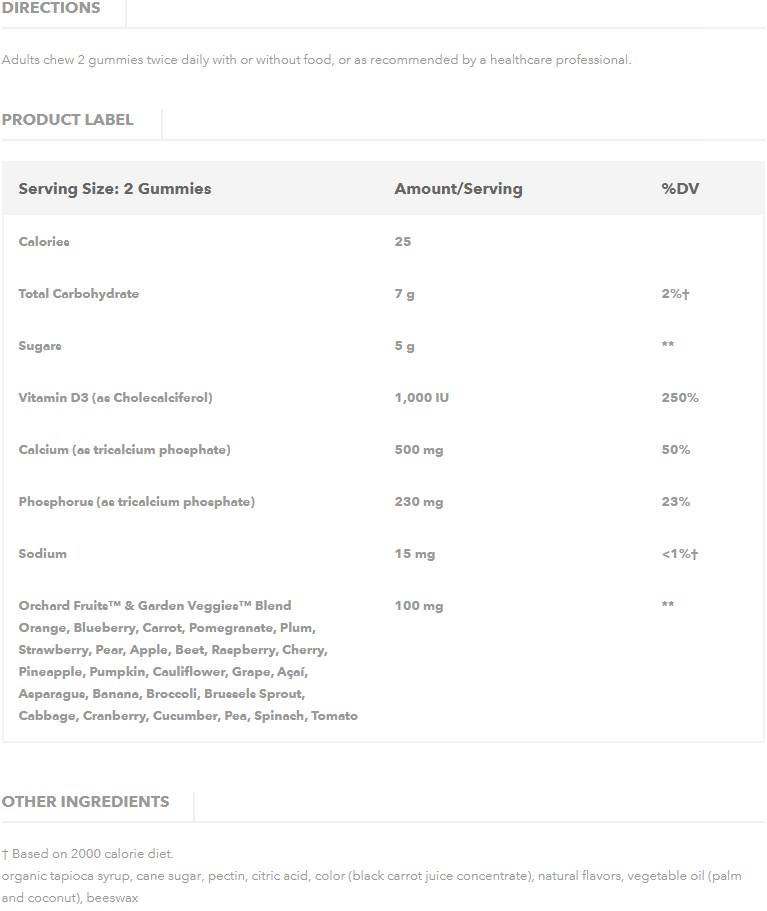Click the OTHER INGREDIENTS section heading
767x911 pixels.
pyautogui.click(x=85, y=802)
